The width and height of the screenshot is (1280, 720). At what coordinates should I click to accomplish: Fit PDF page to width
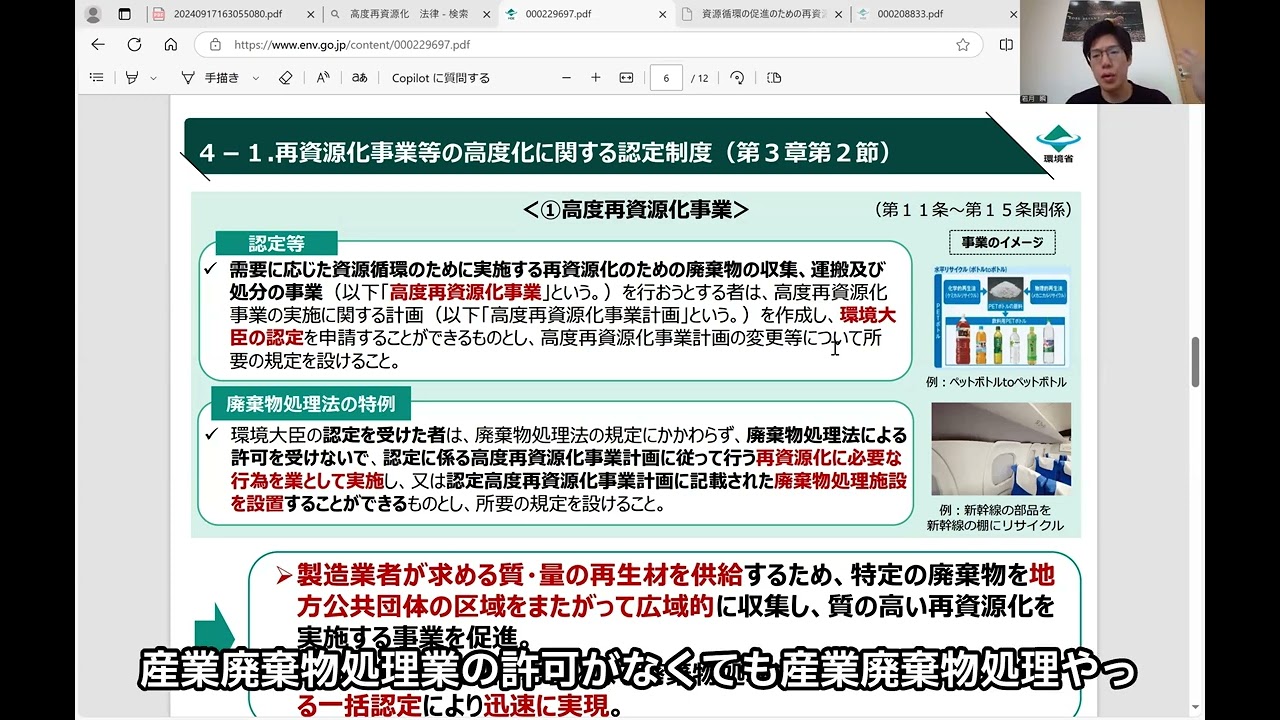(626, 78)
